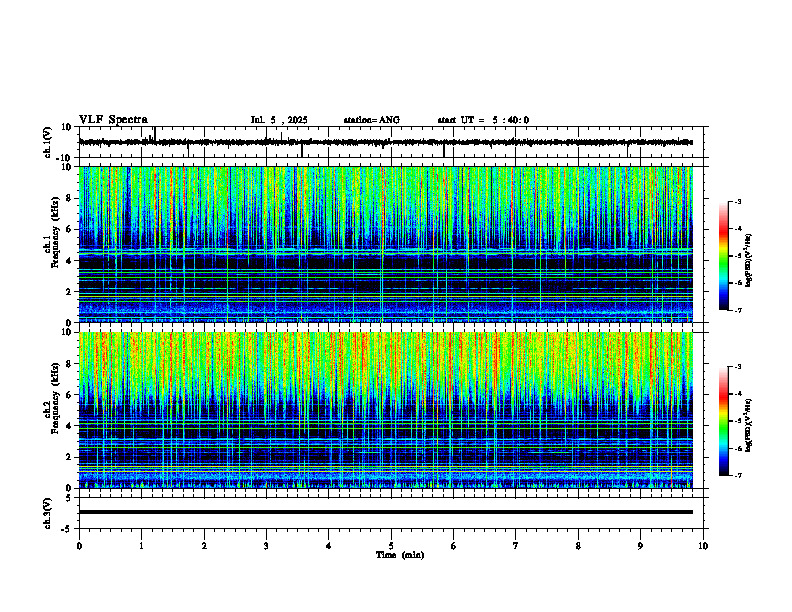
Task: Click the "8" kHz tick on ch.1 frequency axis
Action: (x=70, y=198)
